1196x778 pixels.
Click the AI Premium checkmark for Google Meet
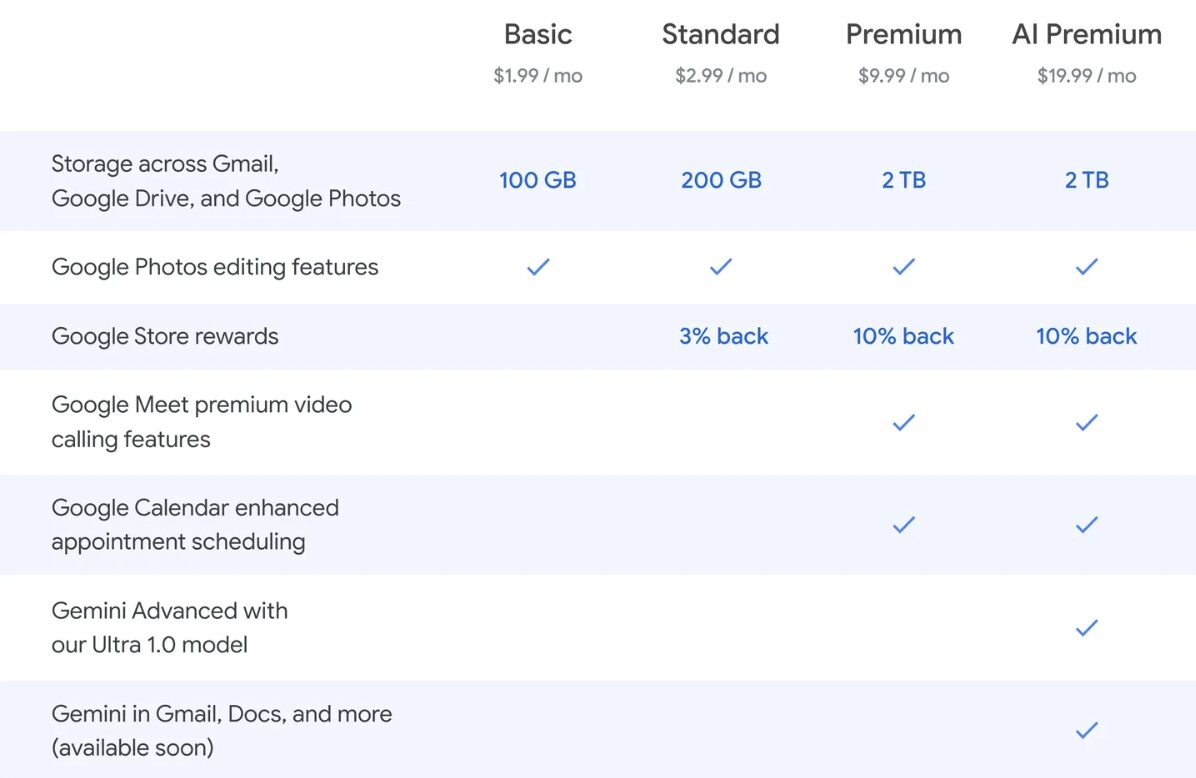coord(1087,423)
